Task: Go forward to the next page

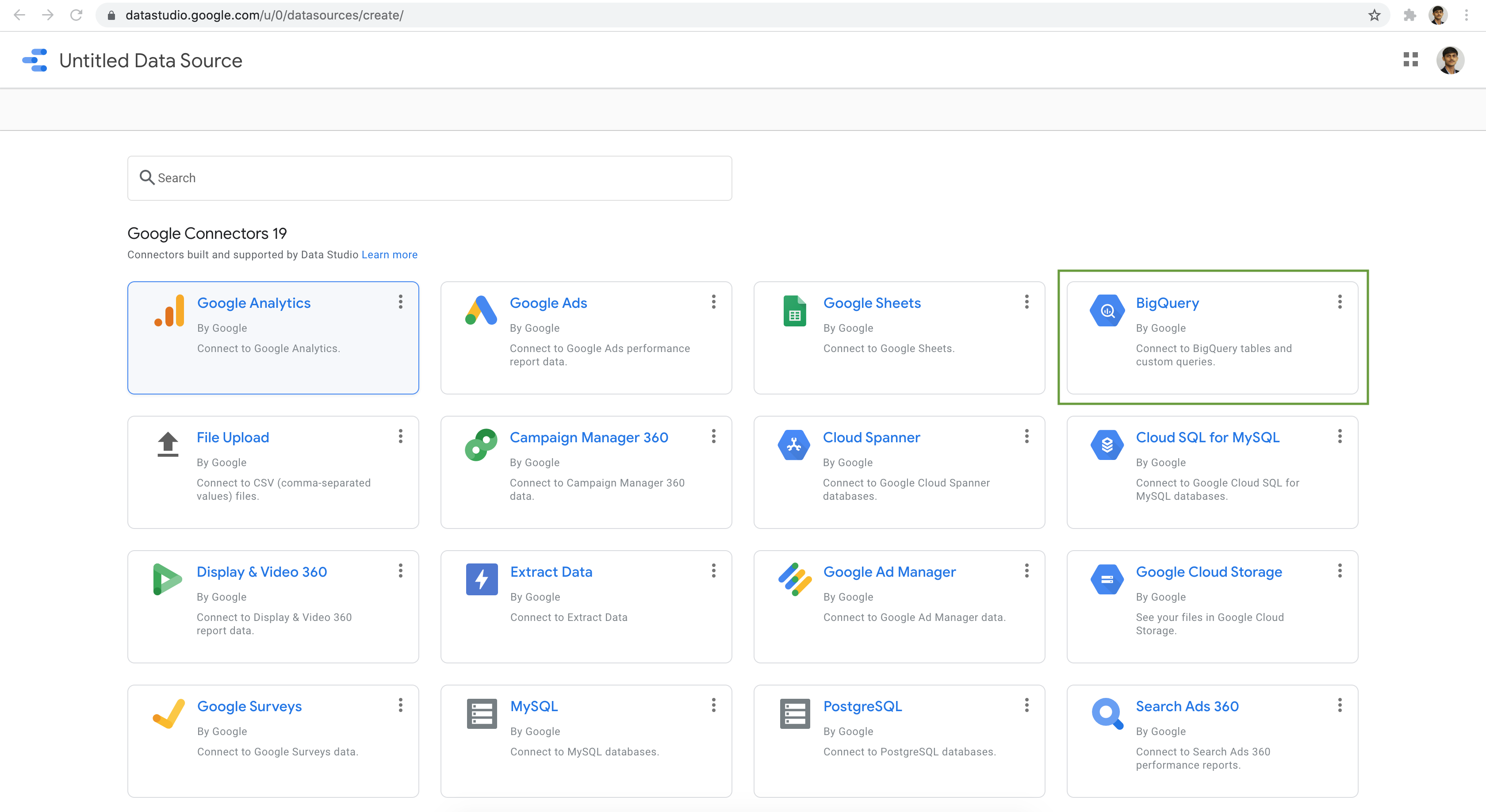Action: tap(48, 15)
